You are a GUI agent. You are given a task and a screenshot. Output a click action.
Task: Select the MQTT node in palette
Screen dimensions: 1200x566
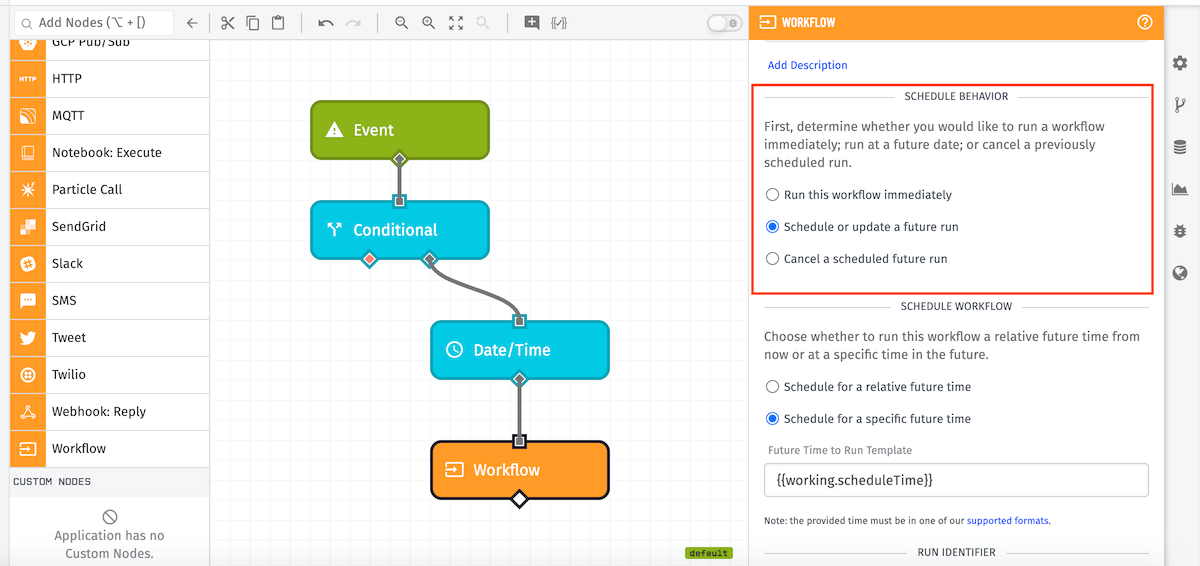[x=109, y=116]
